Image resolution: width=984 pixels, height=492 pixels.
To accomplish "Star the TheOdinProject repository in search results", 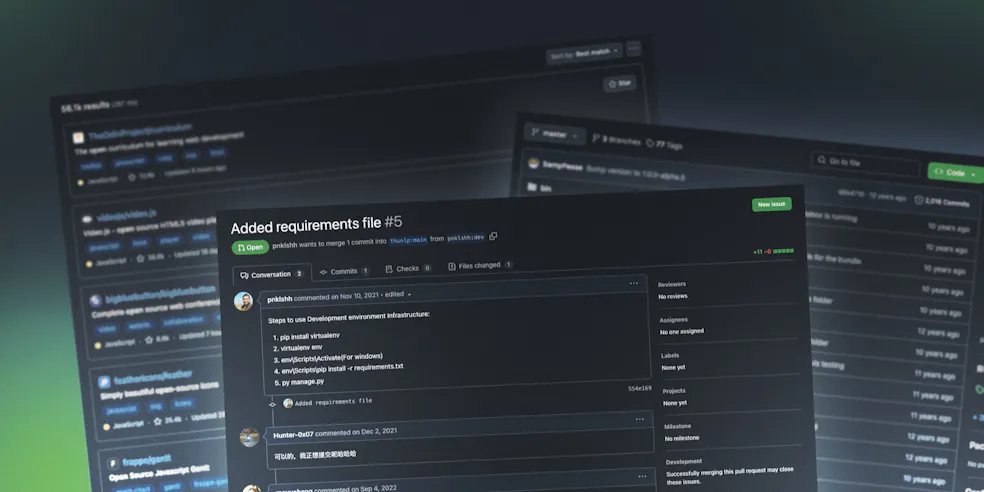I will [x=619, y=83].
